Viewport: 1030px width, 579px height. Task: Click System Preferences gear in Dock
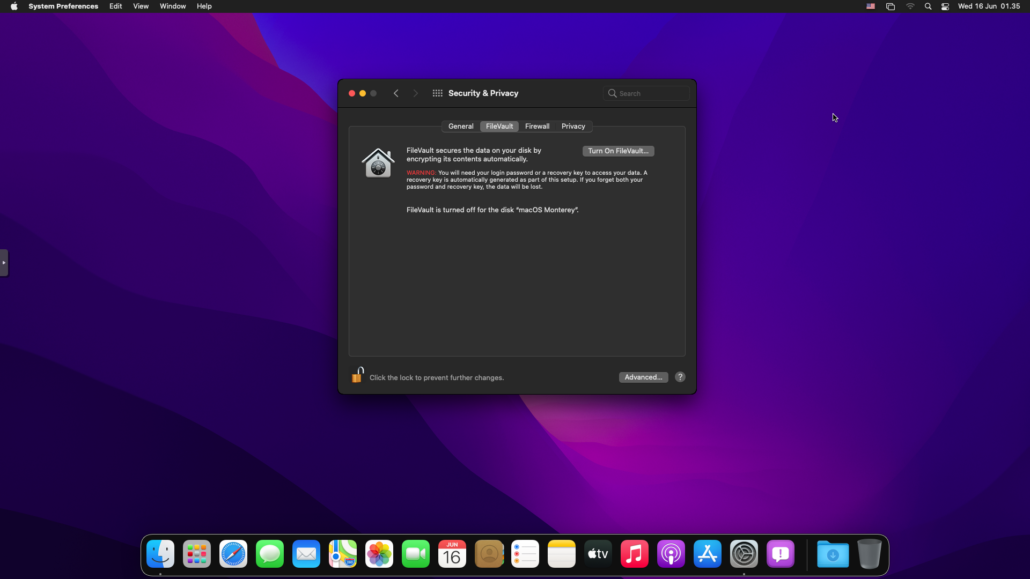[x=744, y=554]
